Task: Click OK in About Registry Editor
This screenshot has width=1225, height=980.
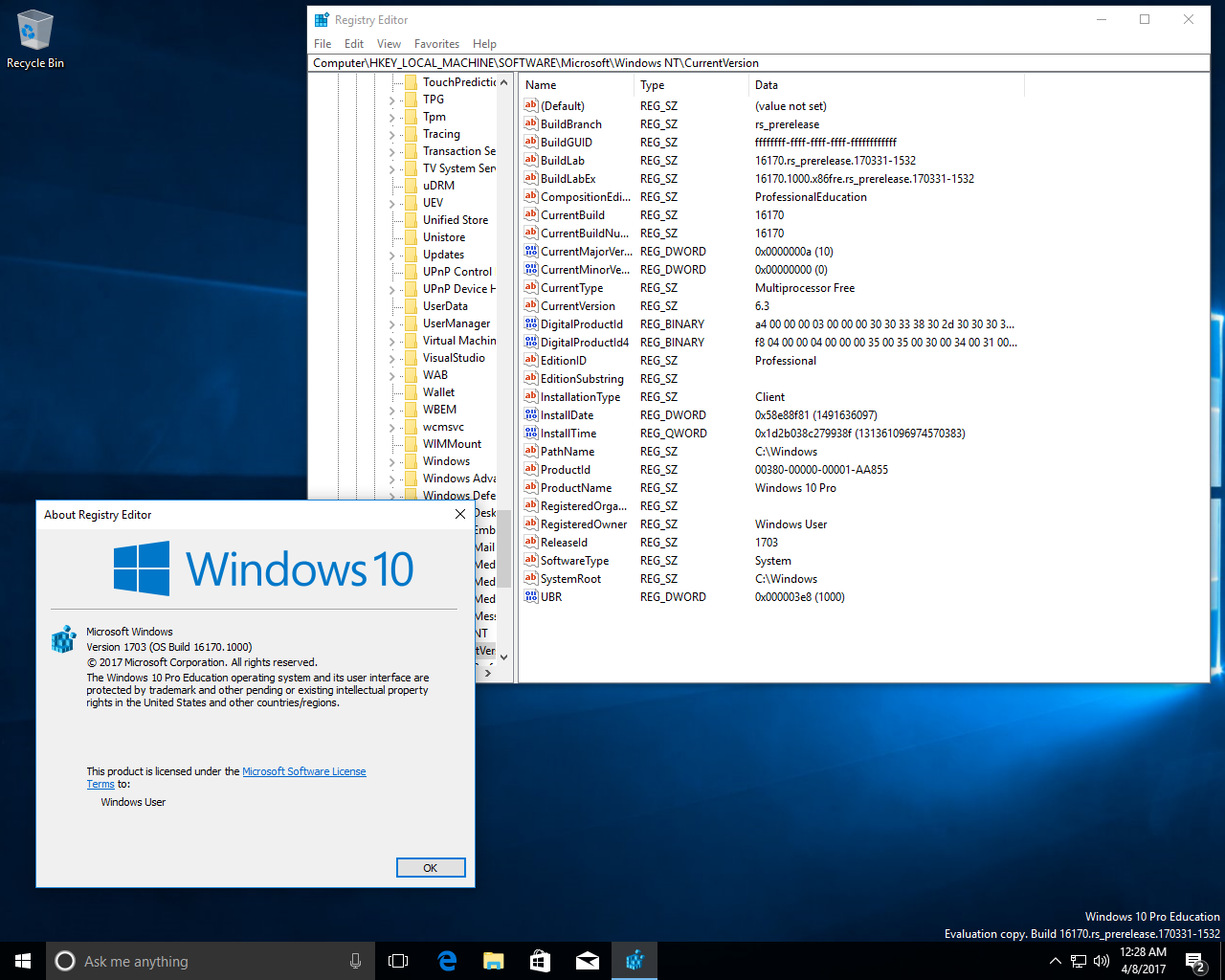Action: point(431,867)
